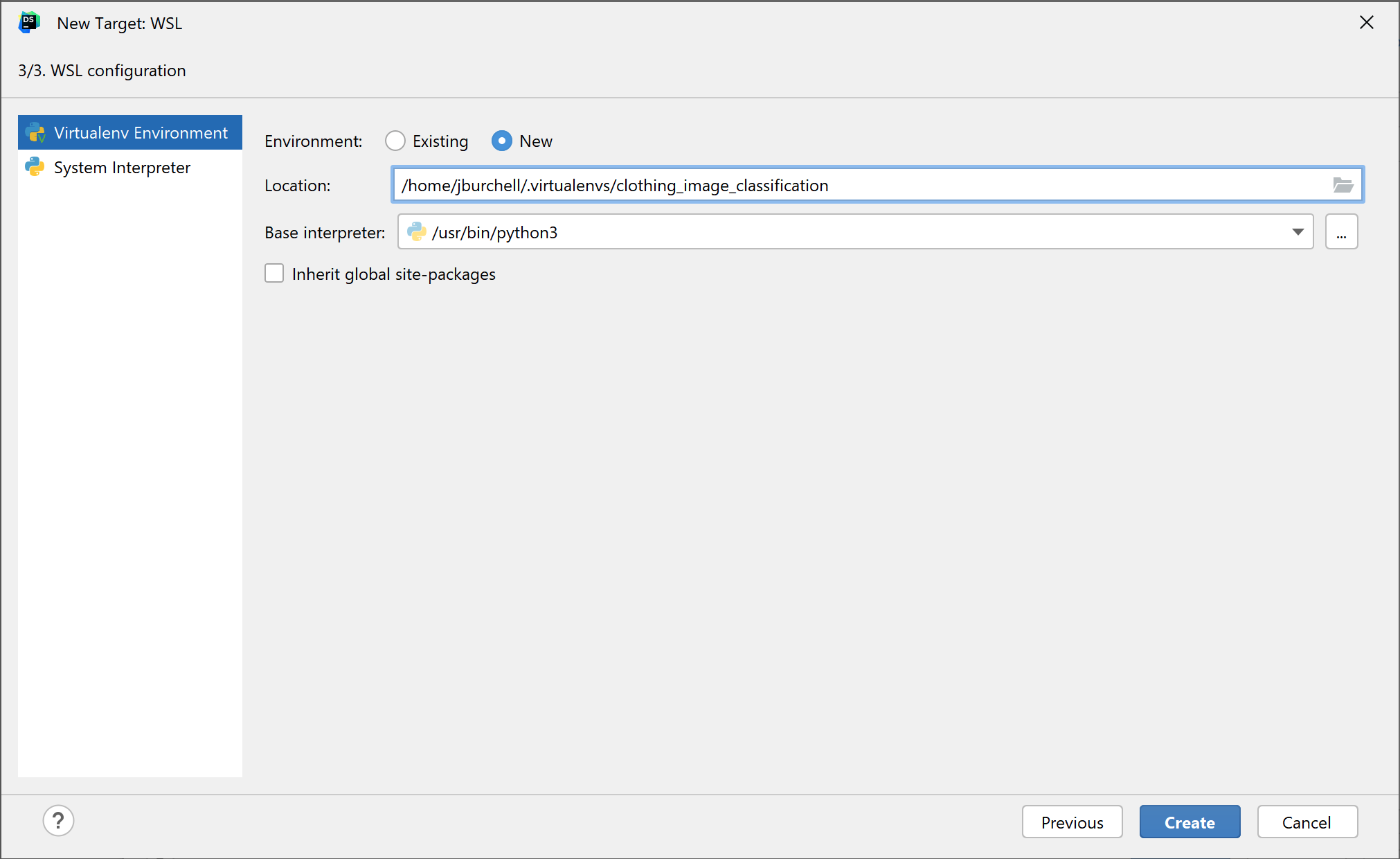Select the Virtualenv Environment option
The height and width of the screenshot is (859, 1400).
130,132
